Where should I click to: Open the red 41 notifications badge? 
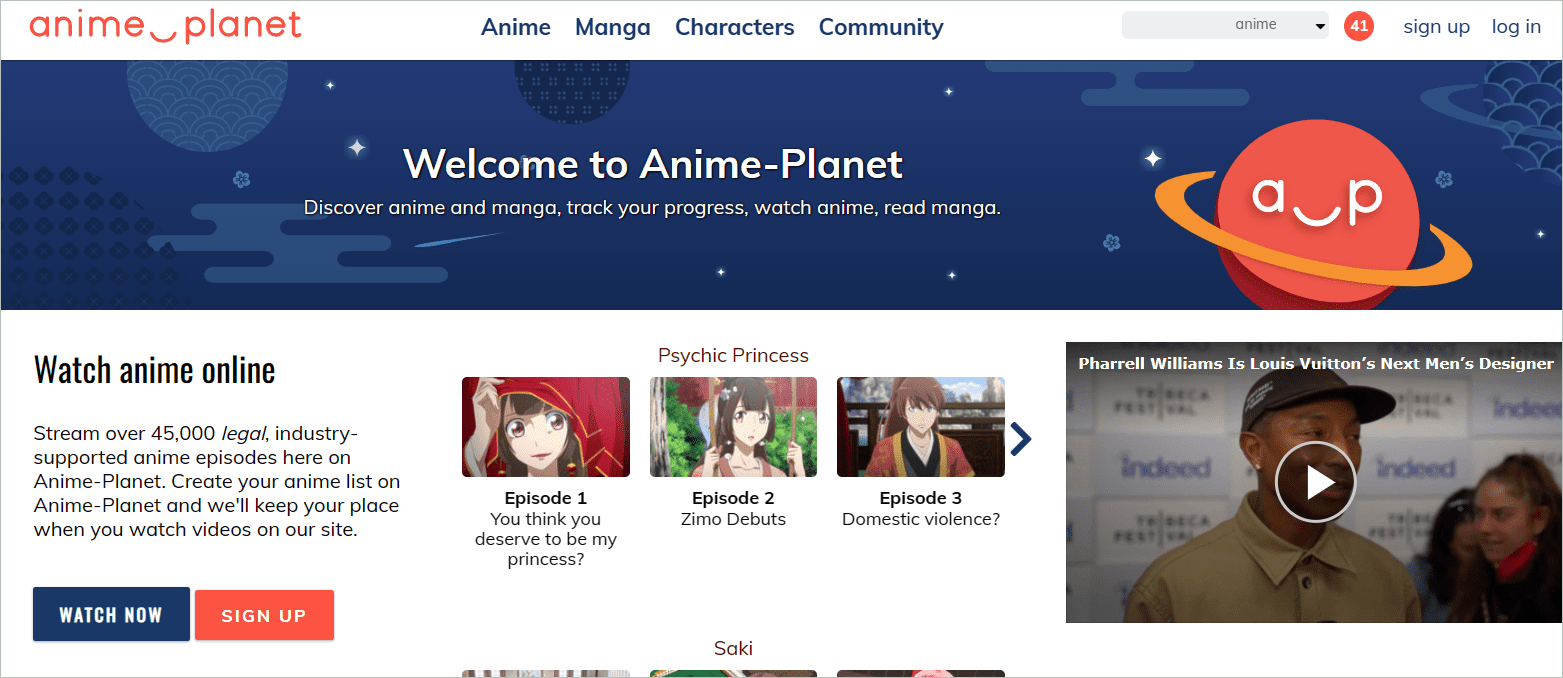point(1358,27)
